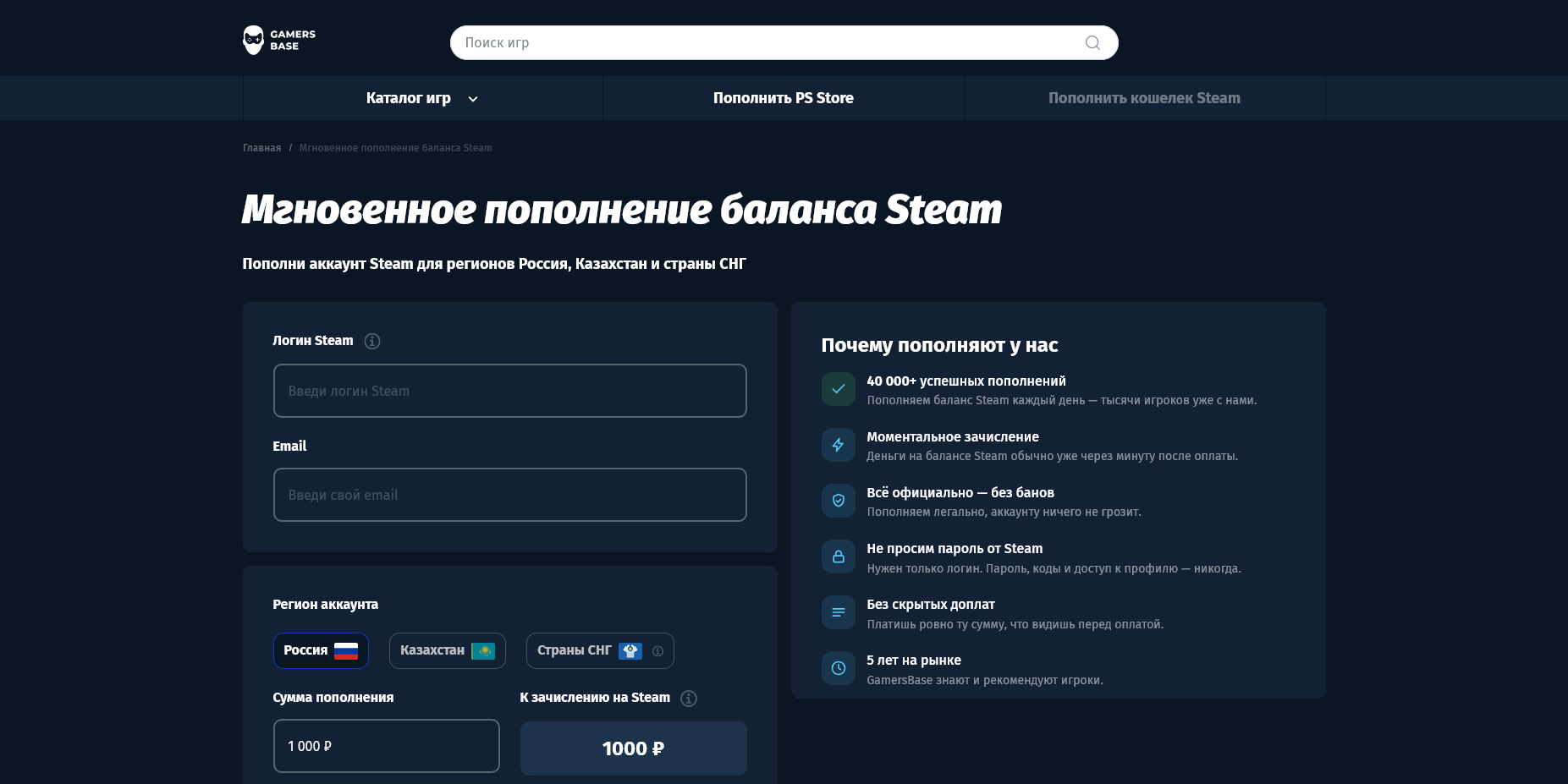The height and width of the screenshot is (784, 1568).
Task: Click the info icon in Страны СНГ option
Action: click(657, 651)
